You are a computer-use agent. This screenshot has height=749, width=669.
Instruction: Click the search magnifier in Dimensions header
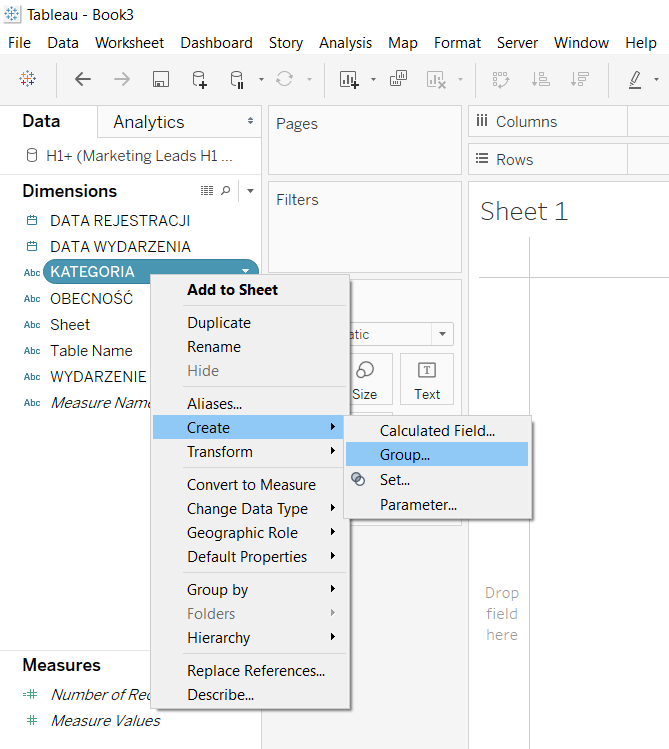(226, 191)
